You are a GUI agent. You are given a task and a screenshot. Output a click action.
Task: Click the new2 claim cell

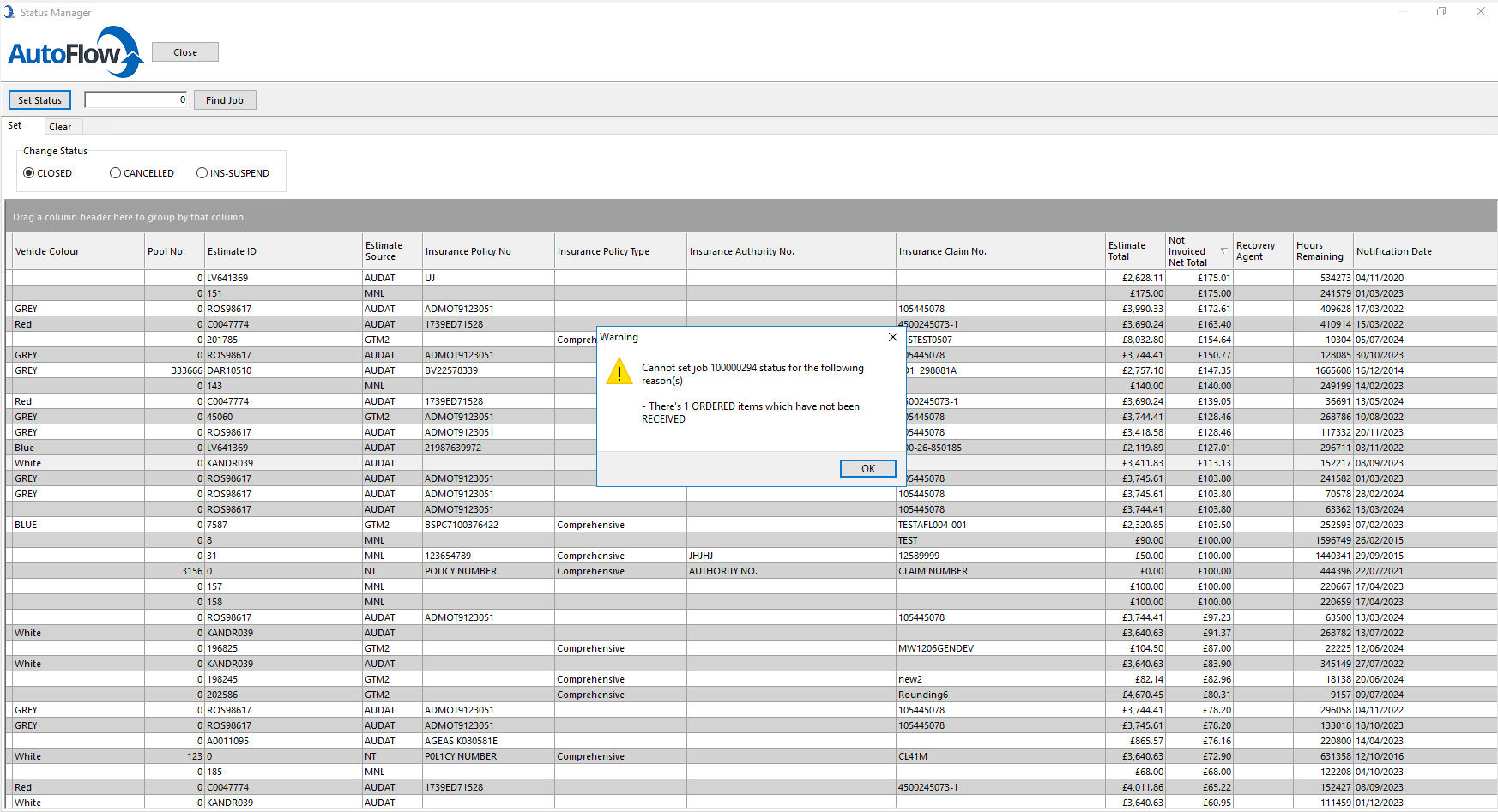pyautogui.click(x=1000, y=679)
